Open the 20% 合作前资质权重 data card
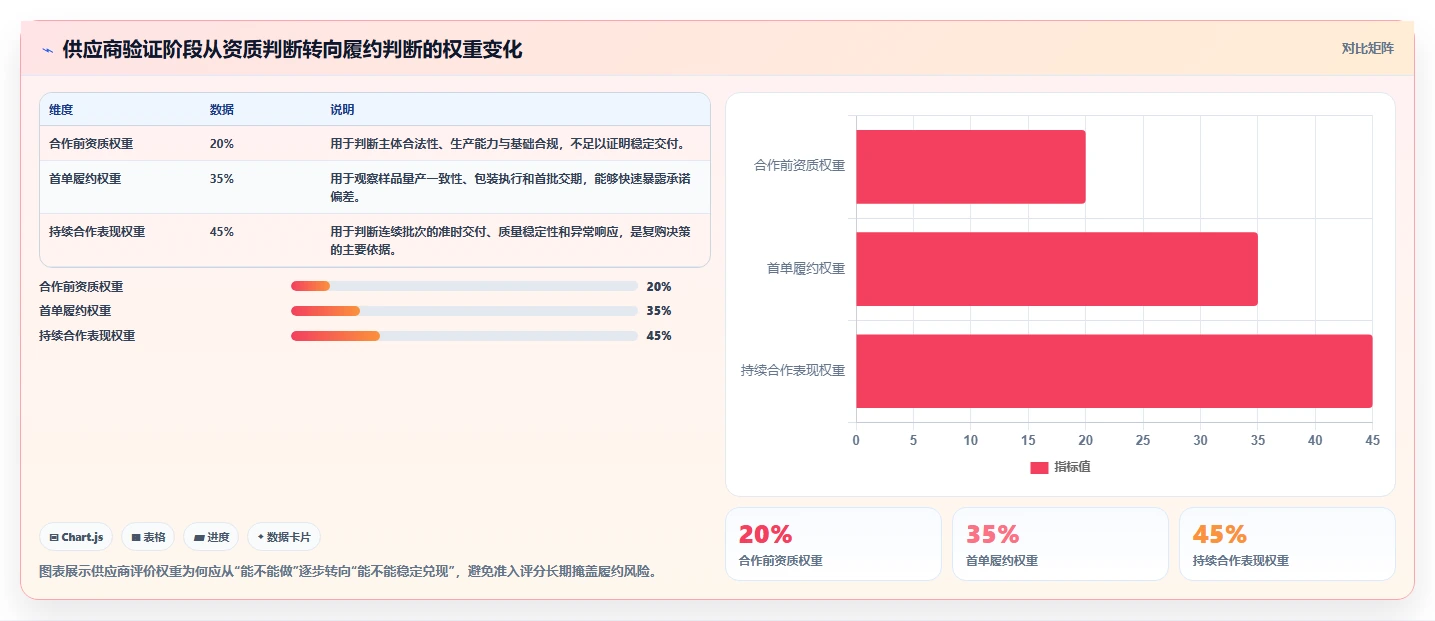 pyautogui.click(x=833, y=544)
